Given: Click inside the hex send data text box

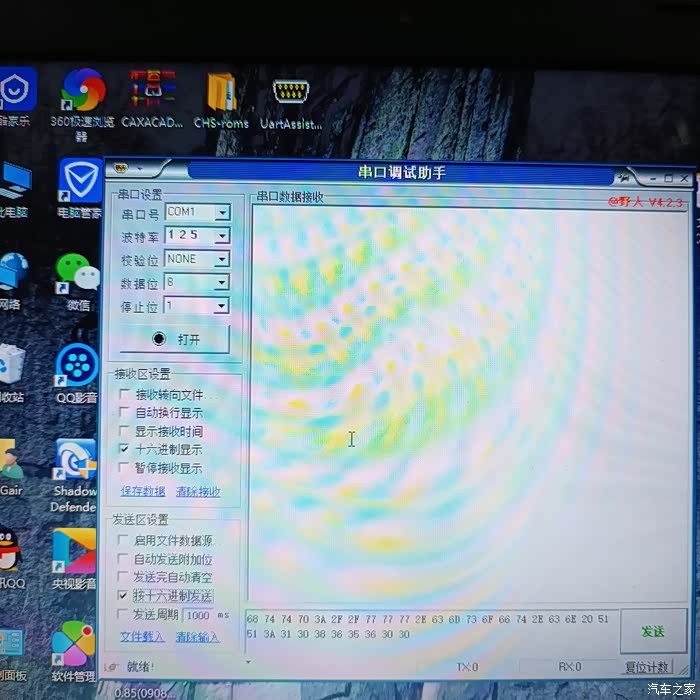Looking at the screenshot, I should click(432, 630).
